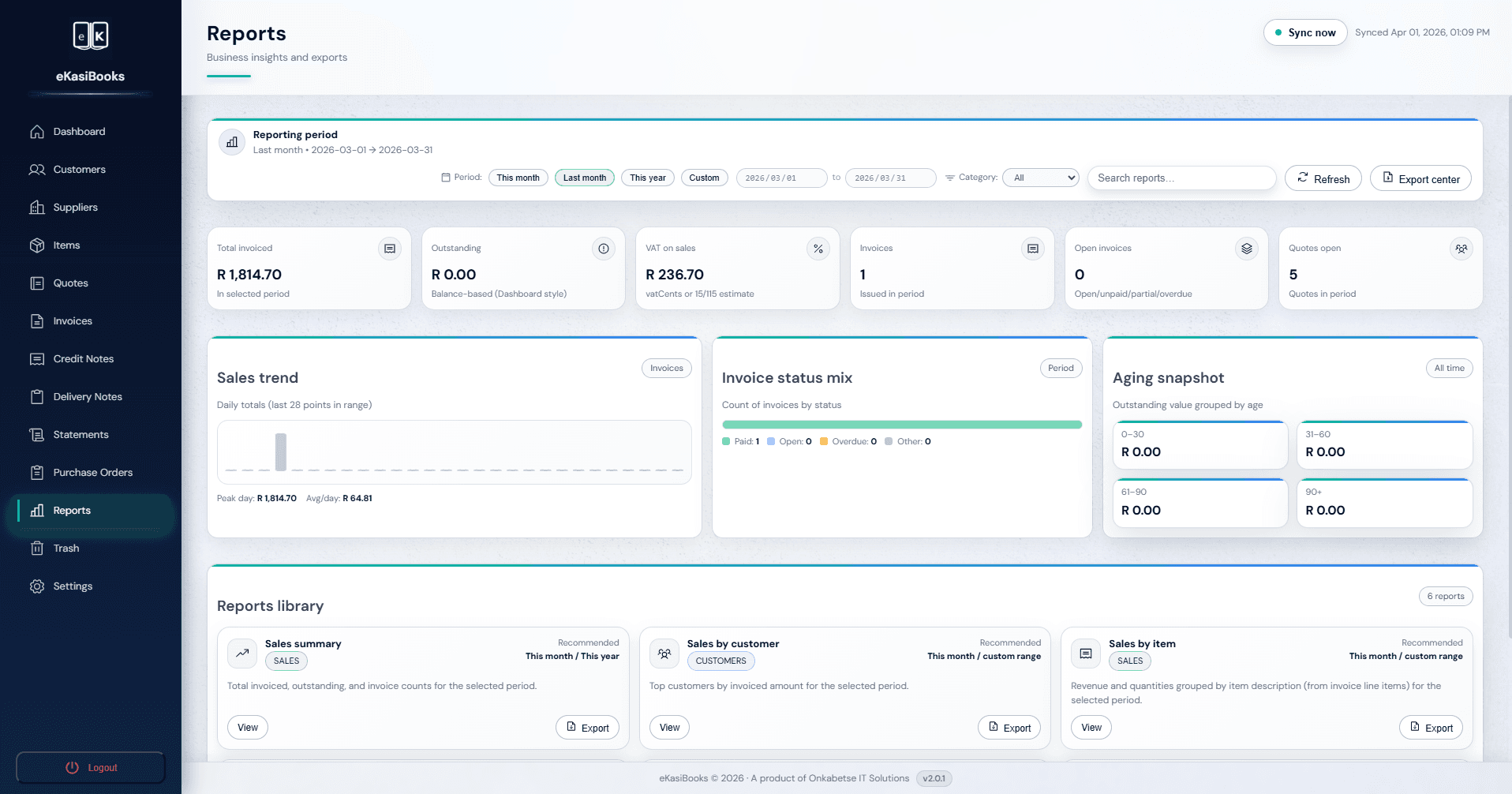The width and height of the screenshot is (1512, 794).
Task: Open the Credit Notes section
Action: click(x=82, y=358)
